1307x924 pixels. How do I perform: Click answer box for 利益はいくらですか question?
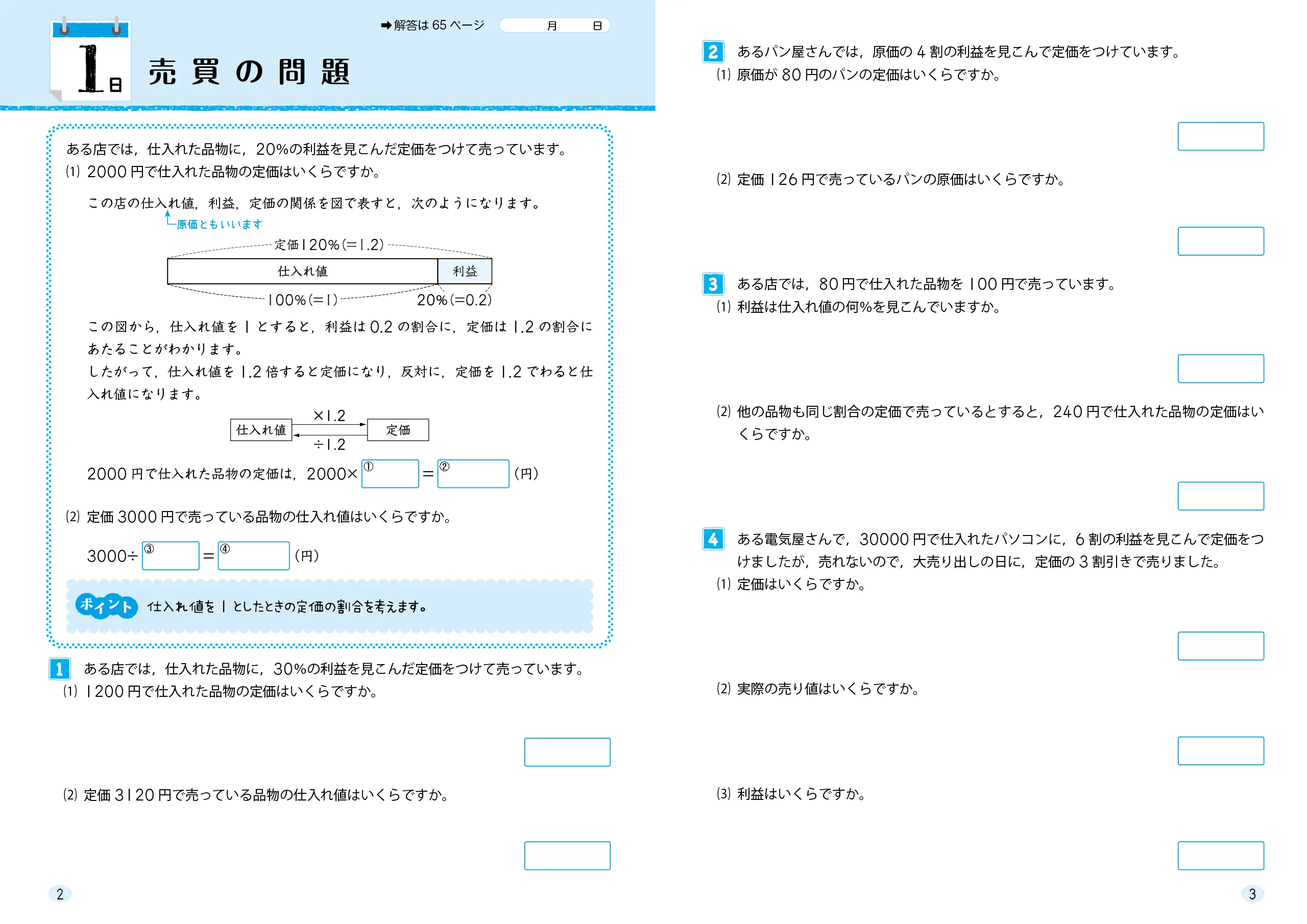click(1221, 856)
